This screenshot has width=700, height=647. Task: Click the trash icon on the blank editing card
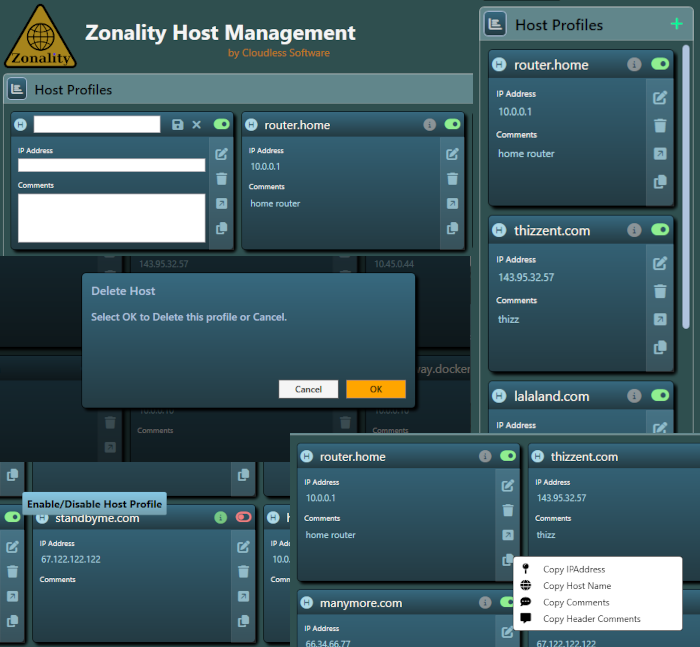pos(221,179)
